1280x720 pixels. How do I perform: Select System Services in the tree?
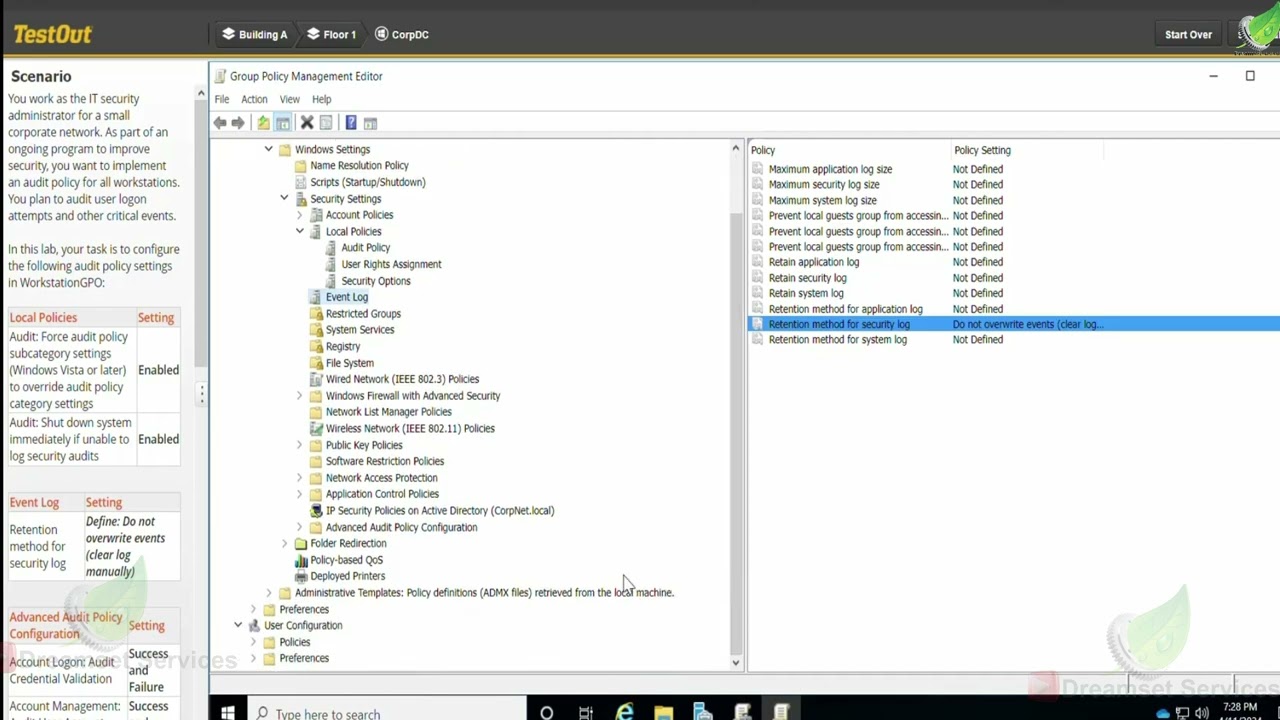pyautogui.click(x=360, y=330)
